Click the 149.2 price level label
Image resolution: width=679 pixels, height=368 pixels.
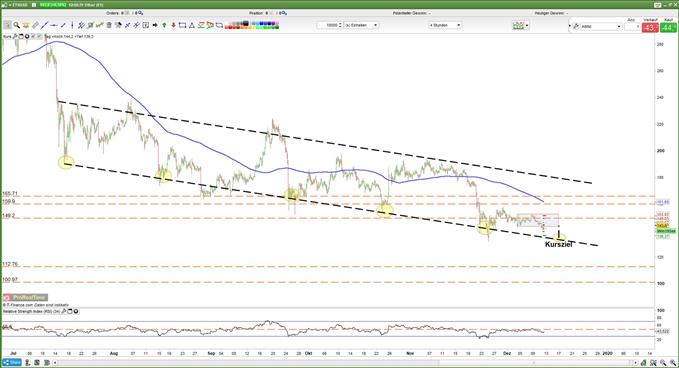tap(8, 215)
